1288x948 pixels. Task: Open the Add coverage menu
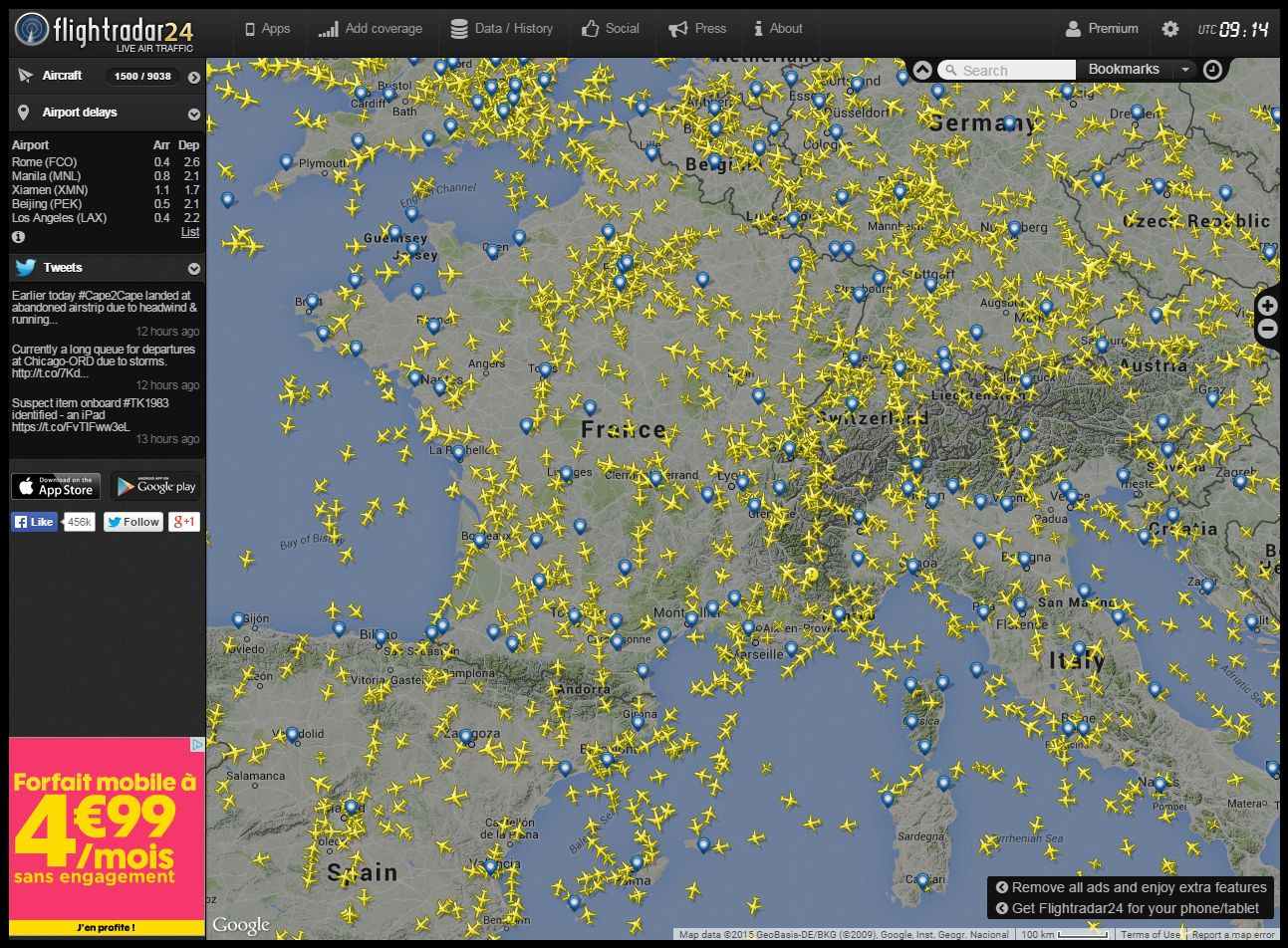(x=371, y=29)
